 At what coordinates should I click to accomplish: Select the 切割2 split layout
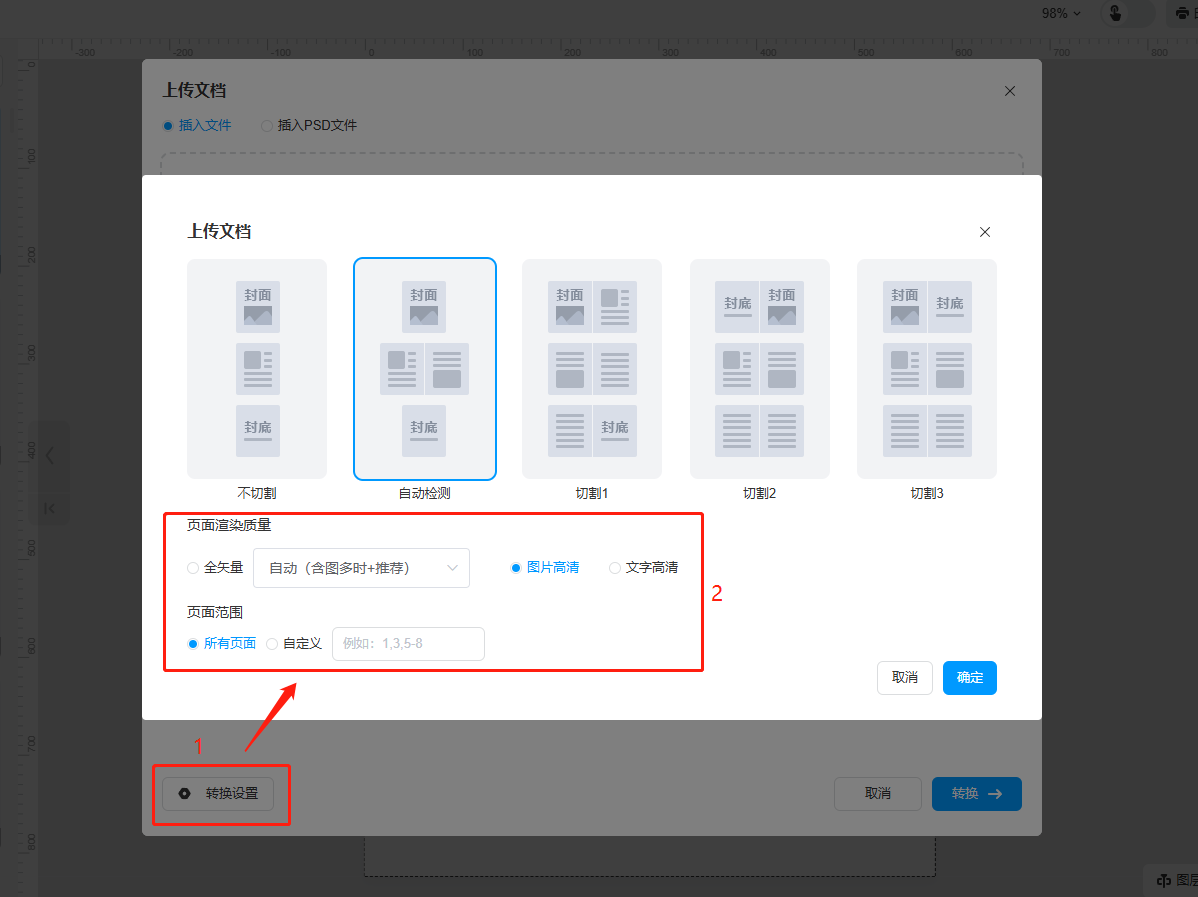click(759, 368)
